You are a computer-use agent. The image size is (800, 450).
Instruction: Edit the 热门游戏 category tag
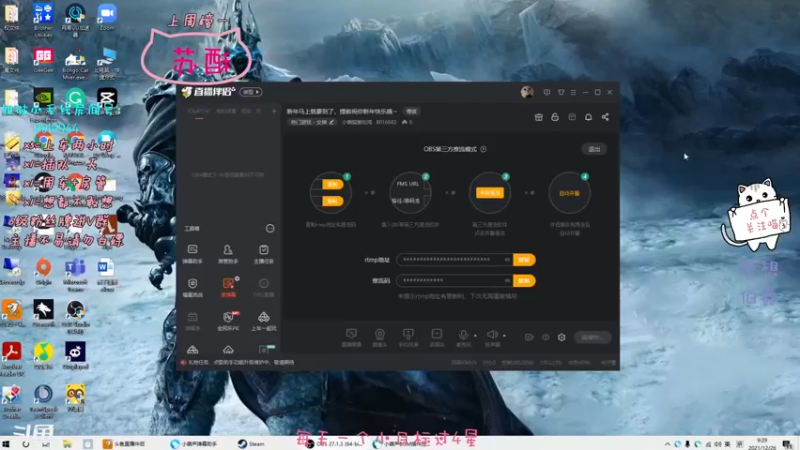click(x=312, y=122)
